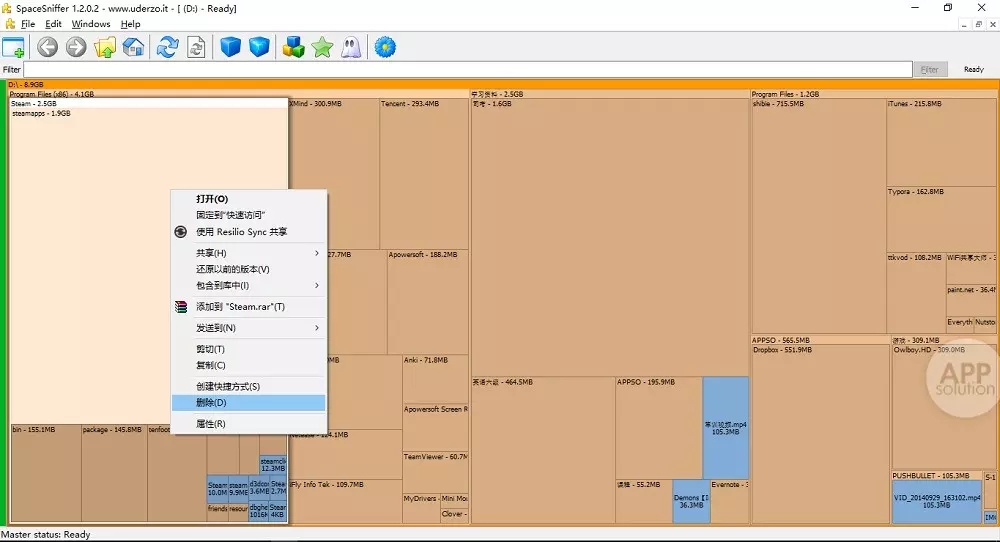Click the colored blocks file classes icon
The image size is (1000, 542).
point(293,47)
